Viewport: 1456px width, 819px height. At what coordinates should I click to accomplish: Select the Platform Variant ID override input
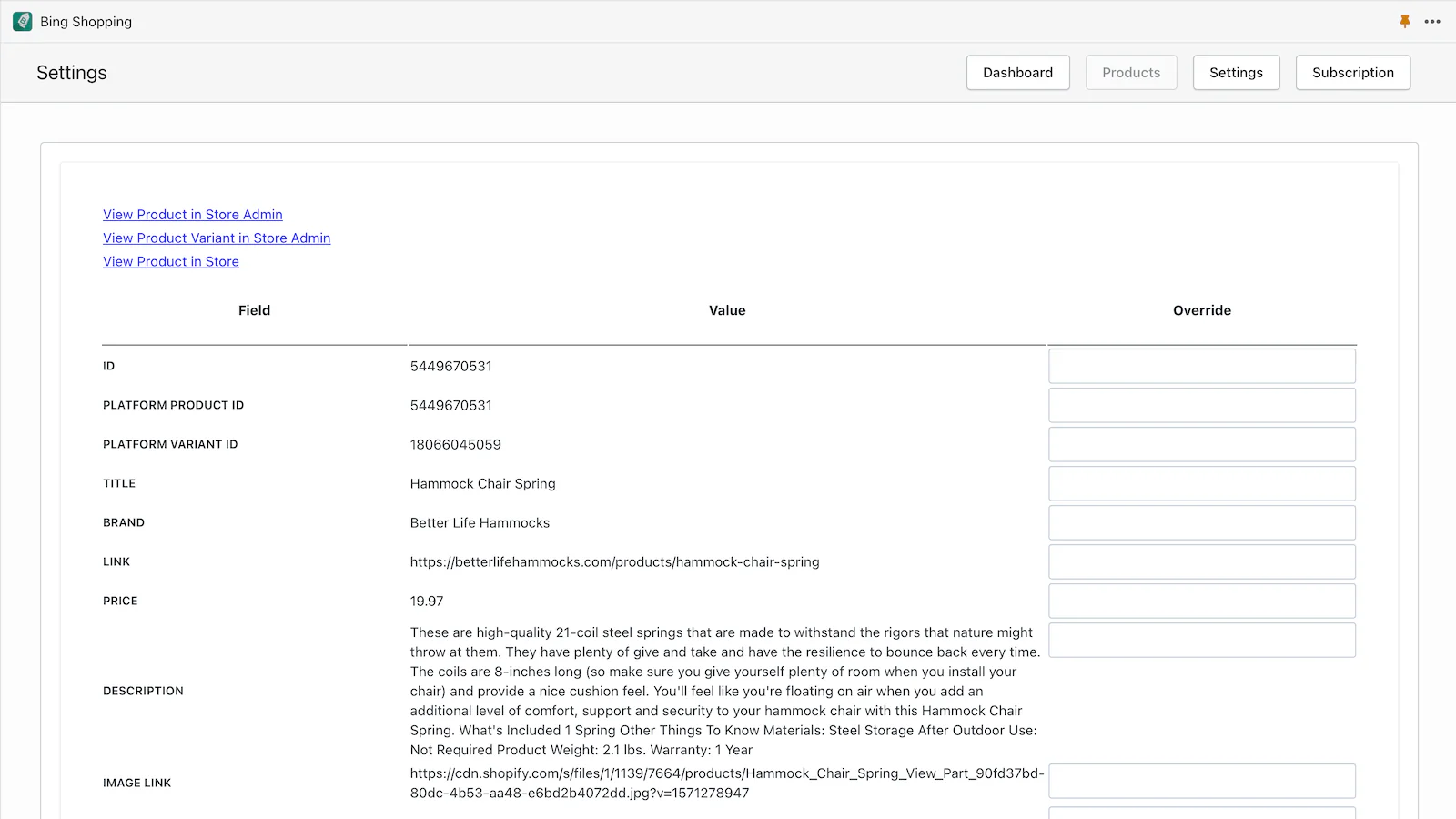[1201, 444]
